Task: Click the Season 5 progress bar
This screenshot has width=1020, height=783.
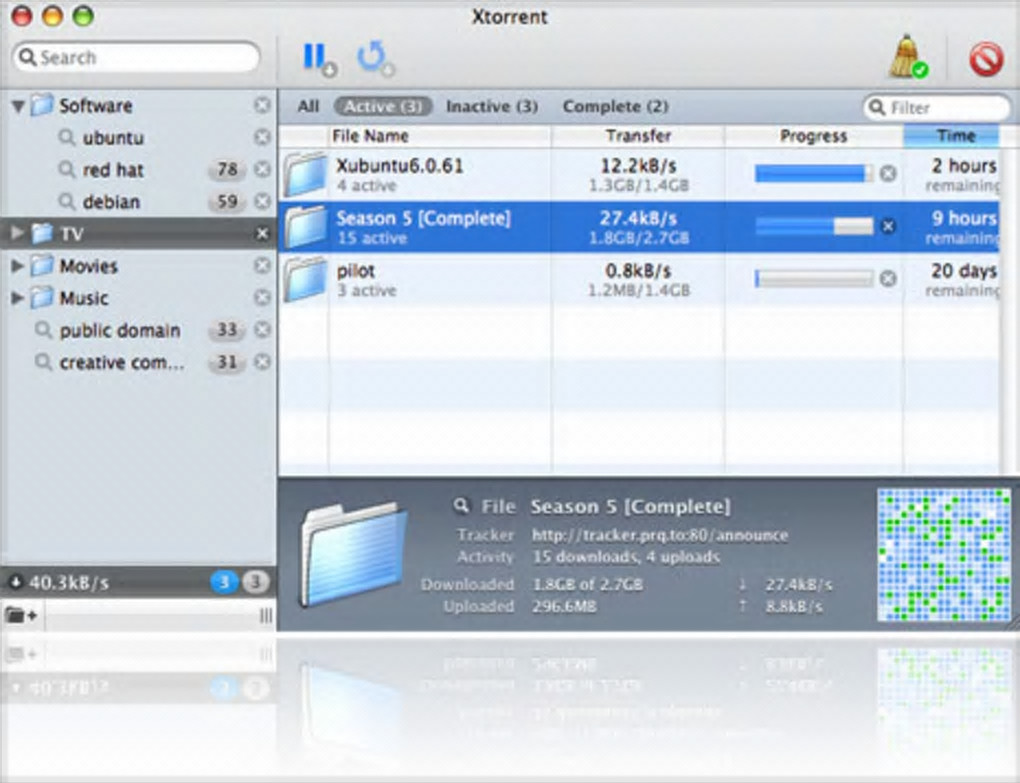Action: [x=814, y=226]
